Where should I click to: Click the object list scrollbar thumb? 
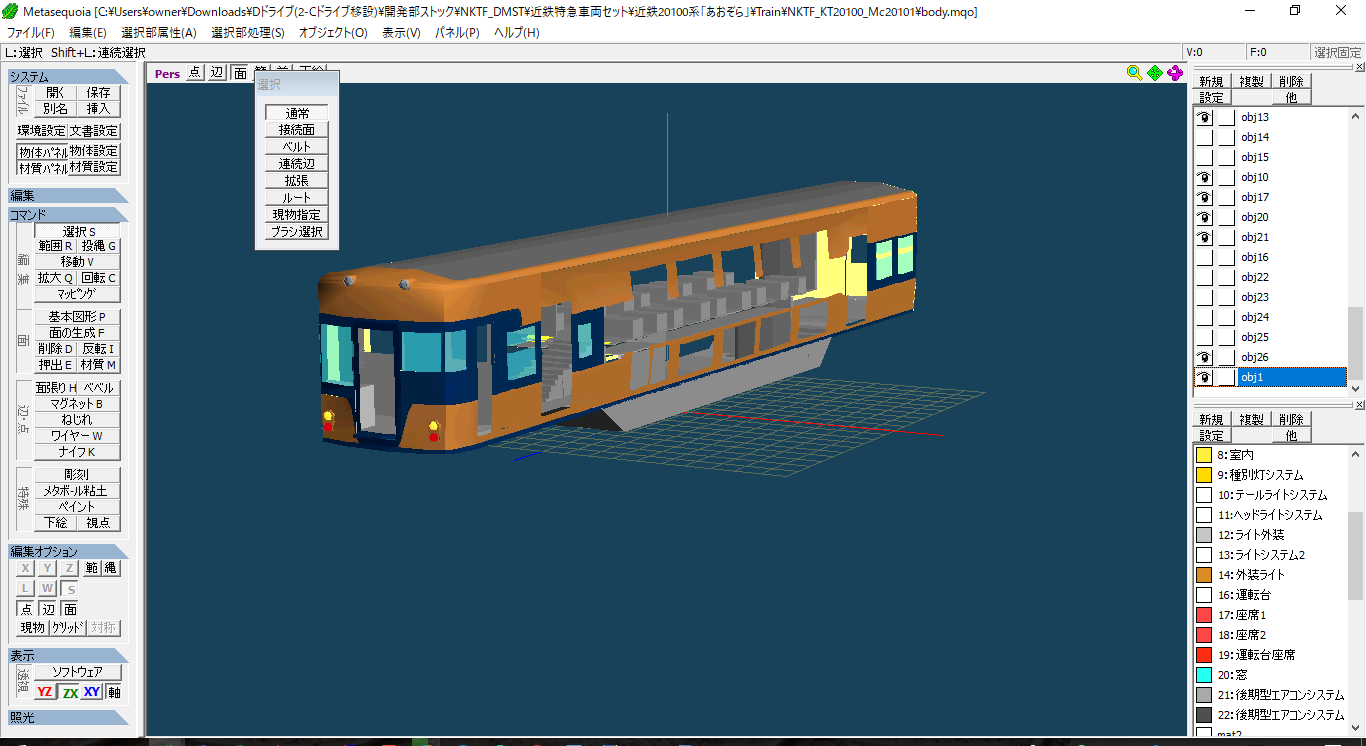coord(1356,343)
